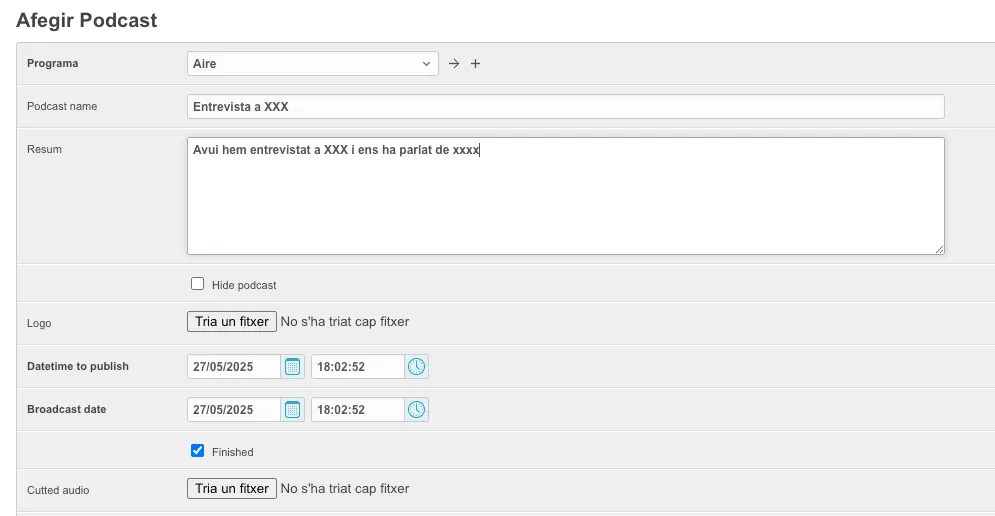Open clock picker for Datetime to publish
Image resolution: width=995 pixels, height=516 pixels.
point(417,367)
